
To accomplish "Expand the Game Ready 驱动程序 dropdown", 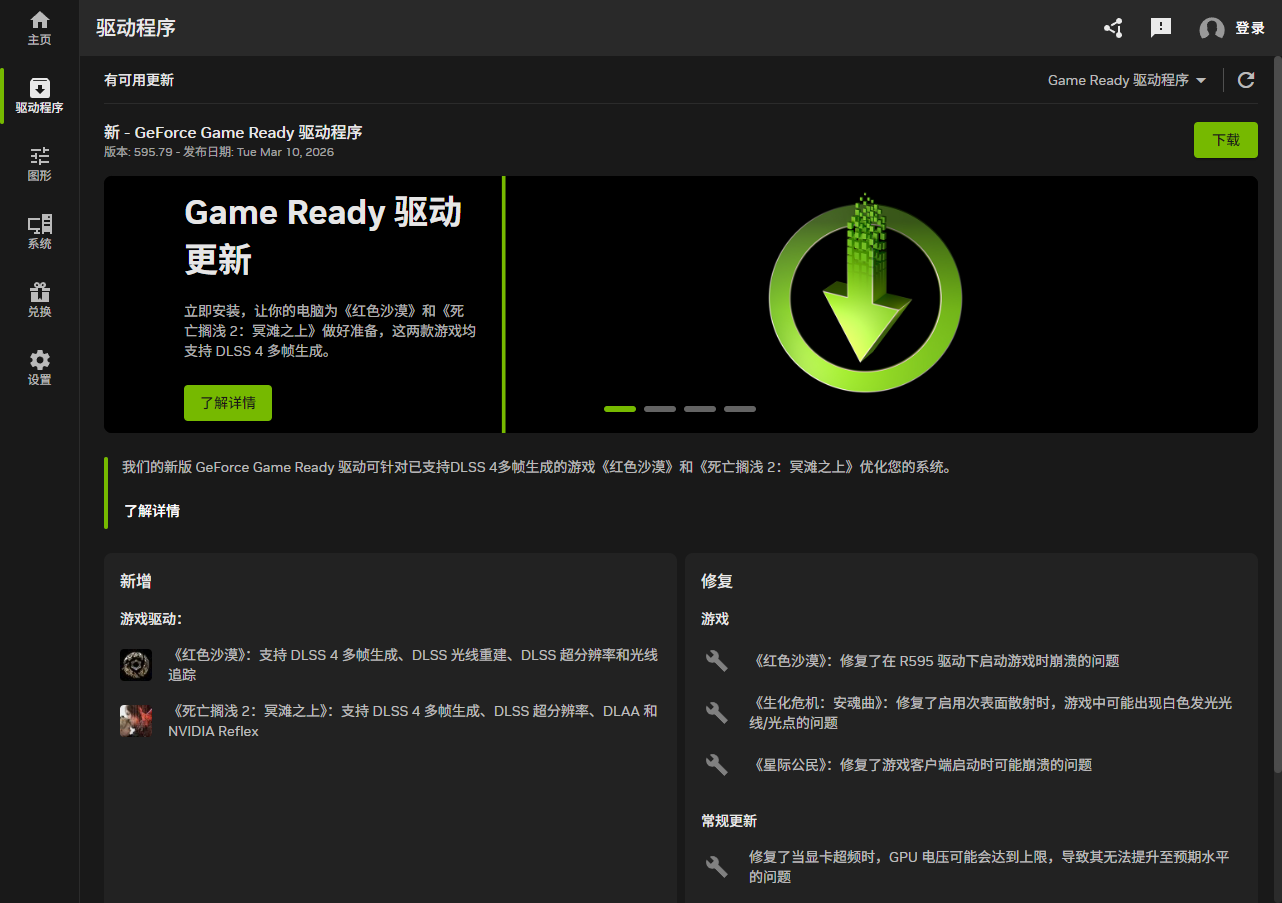I will pyautogui.click(x=1127, y=80).
